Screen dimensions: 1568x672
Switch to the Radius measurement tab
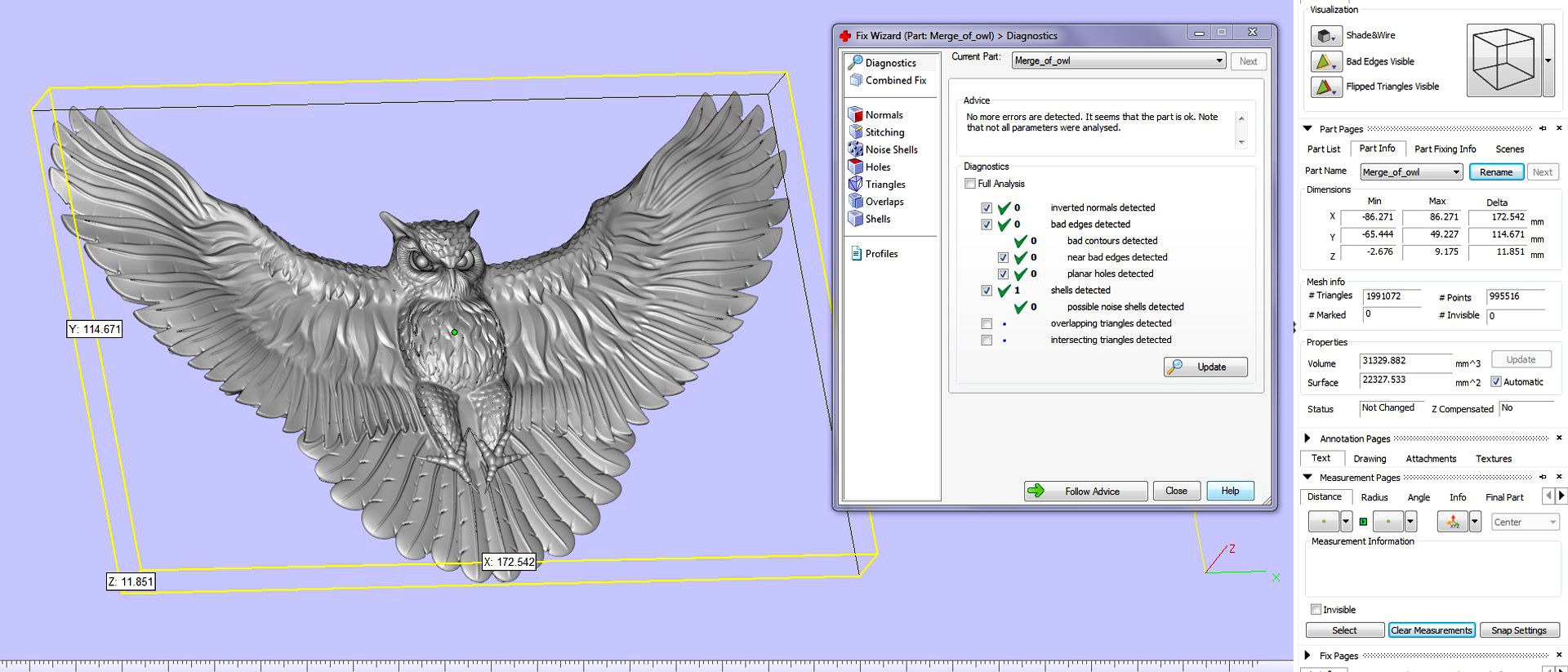[x=1374, y=497]
